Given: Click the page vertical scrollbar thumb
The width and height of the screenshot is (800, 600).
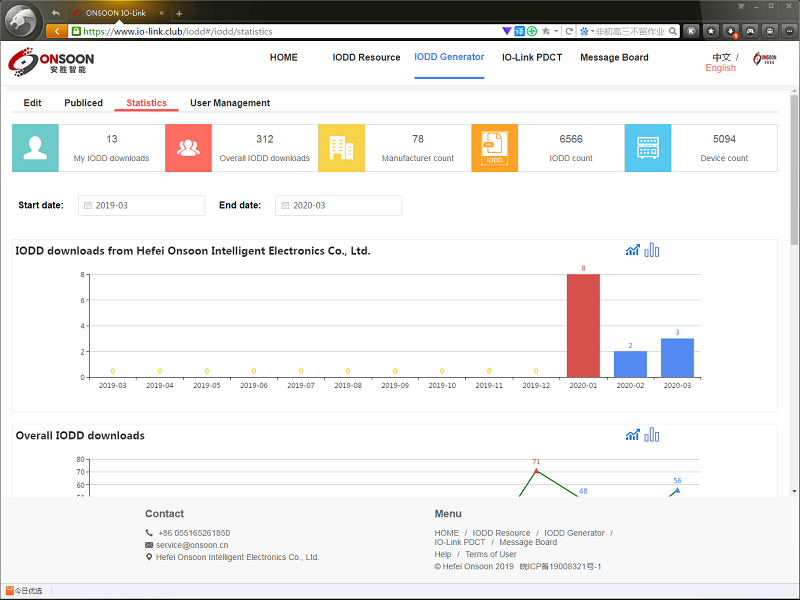Looking at the screenshot, I should (x=794, y=171).
